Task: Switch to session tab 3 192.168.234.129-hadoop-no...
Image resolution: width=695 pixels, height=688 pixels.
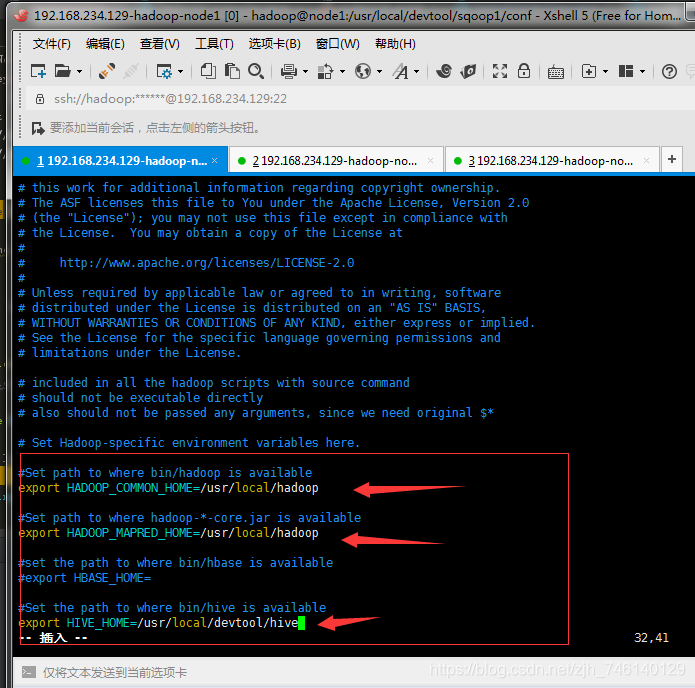Action: tap(552, 160)
